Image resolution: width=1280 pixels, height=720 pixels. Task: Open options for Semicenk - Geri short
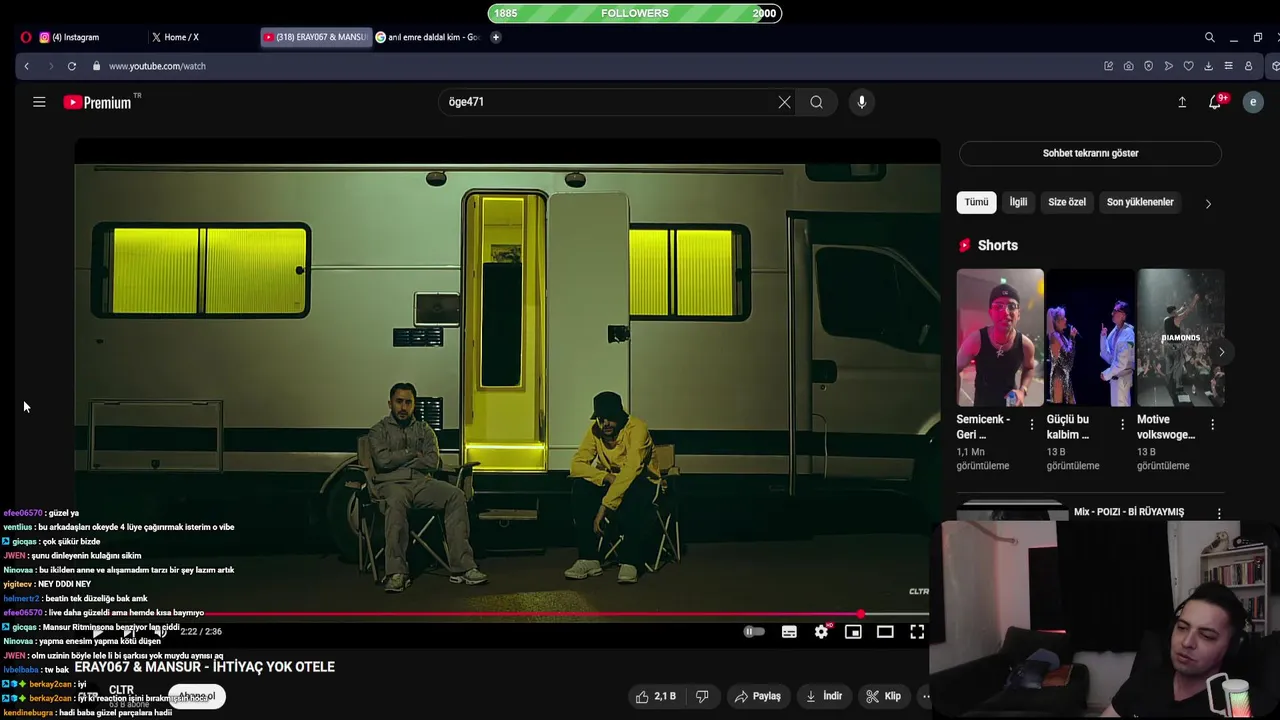point(1032,425)
